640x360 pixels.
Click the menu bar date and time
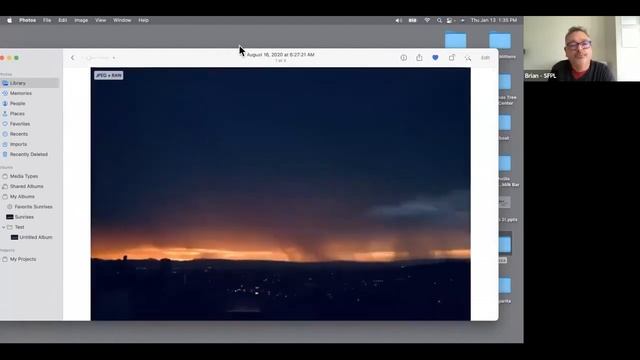pos(494,20)
